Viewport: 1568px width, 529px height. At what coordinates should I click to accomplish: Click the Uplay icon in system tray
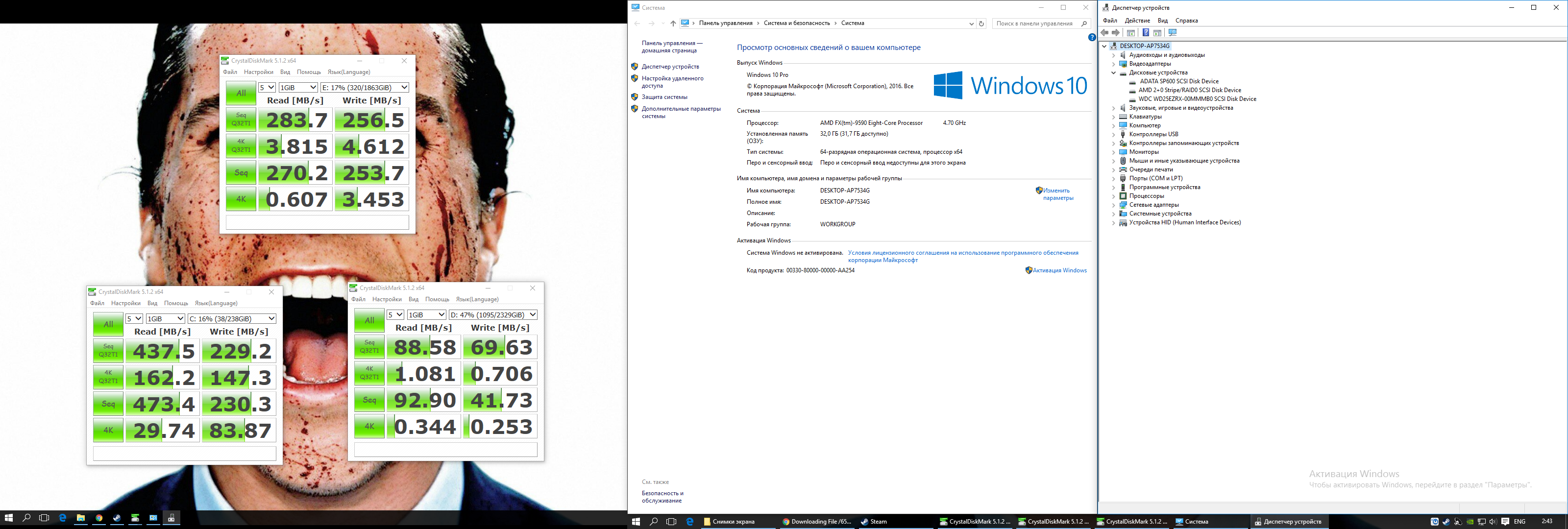[1435, 522]
